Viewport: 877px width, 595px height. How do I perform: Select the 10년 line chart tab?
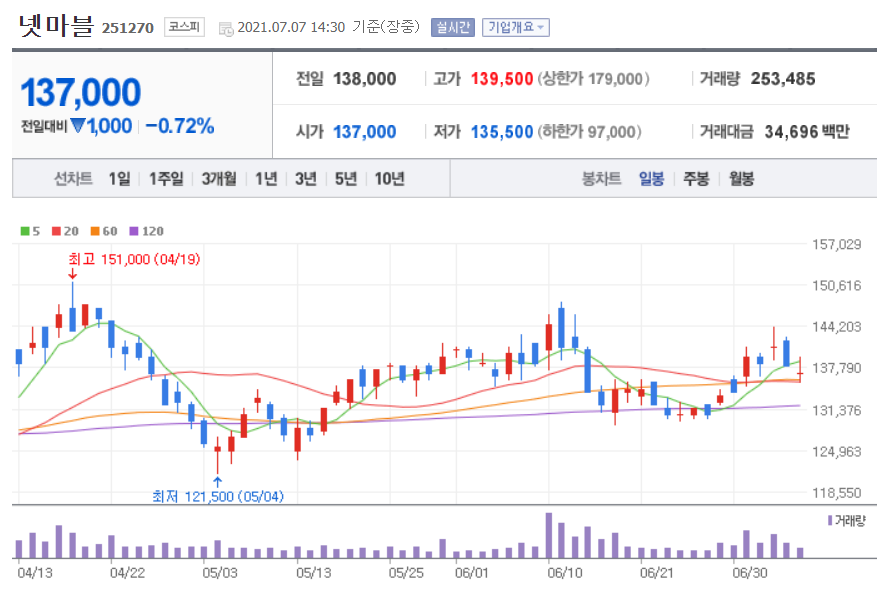[x=389, y=178]
